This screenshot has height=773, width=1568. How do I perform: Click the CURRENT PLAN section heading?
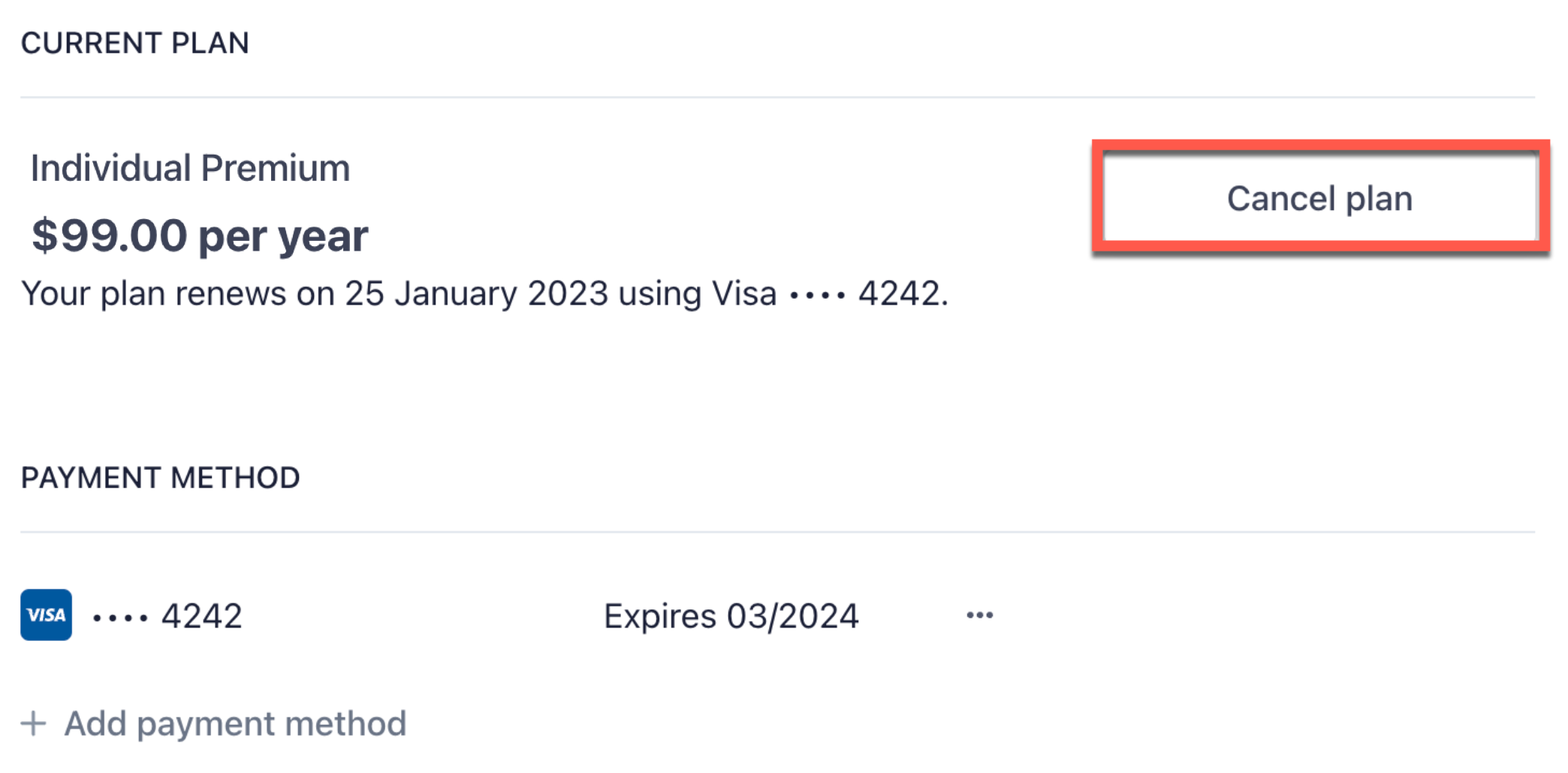click(135, 43)
